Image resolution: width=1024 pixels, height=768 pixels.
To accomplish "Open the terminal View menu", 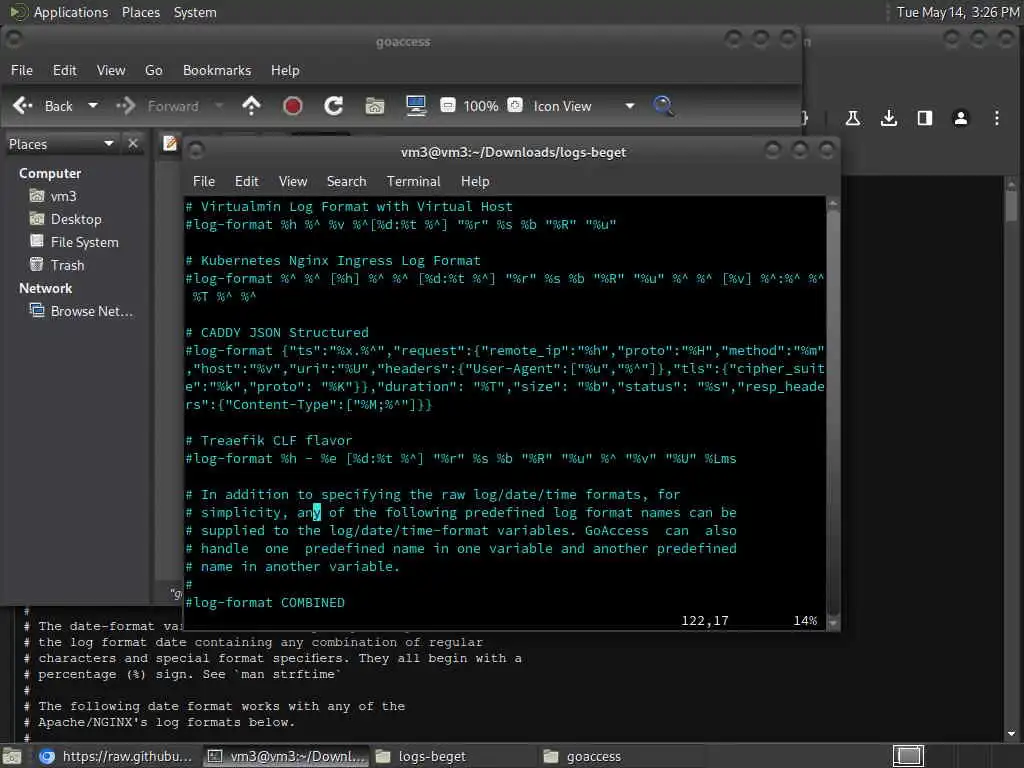I will pyautogui.click(x=293, y=182).
